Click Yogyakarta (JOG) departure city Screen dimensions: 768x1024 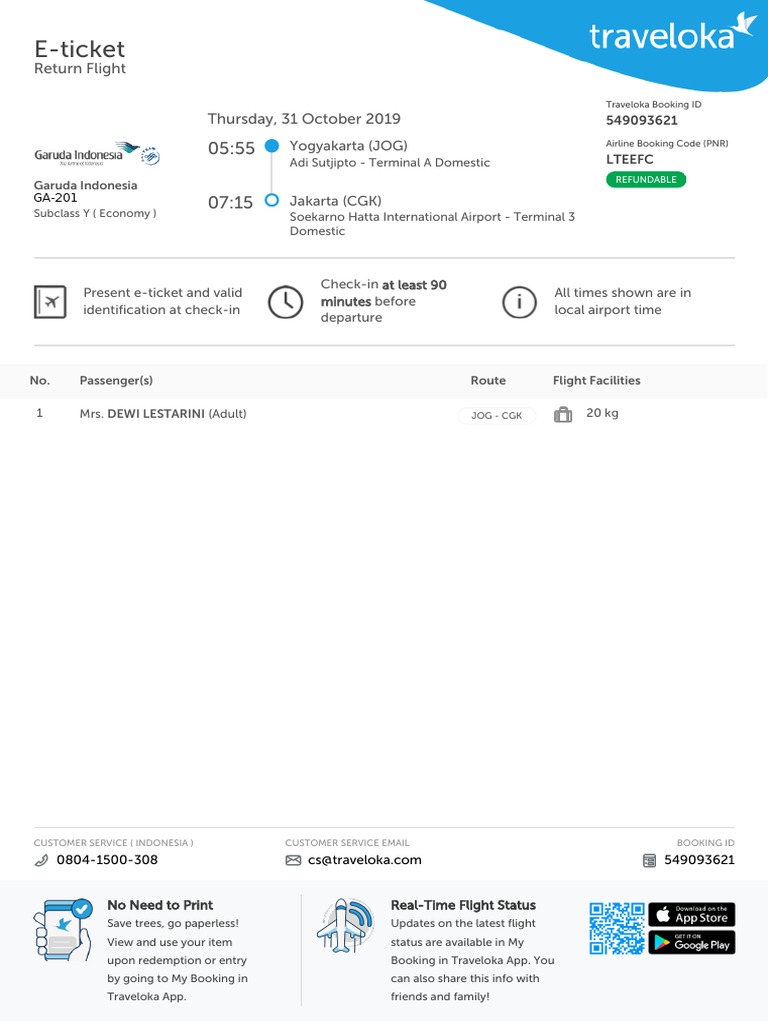(348, 146)
